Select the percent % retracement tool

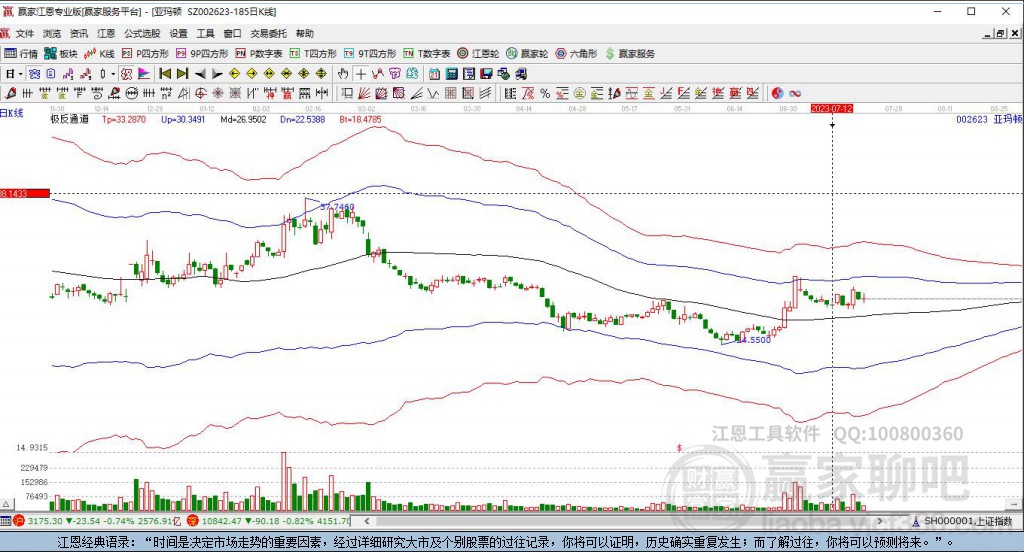tap(545, 93)
